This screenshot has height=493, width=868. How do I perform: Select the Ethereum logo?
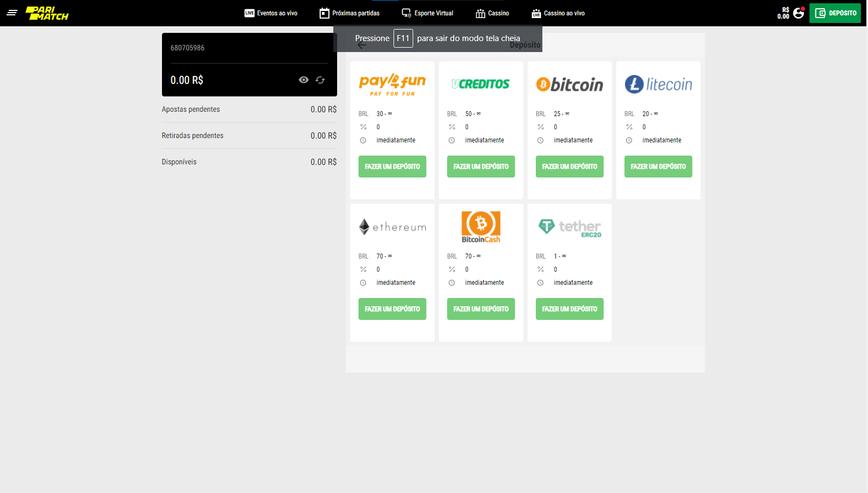pos(392,227)
